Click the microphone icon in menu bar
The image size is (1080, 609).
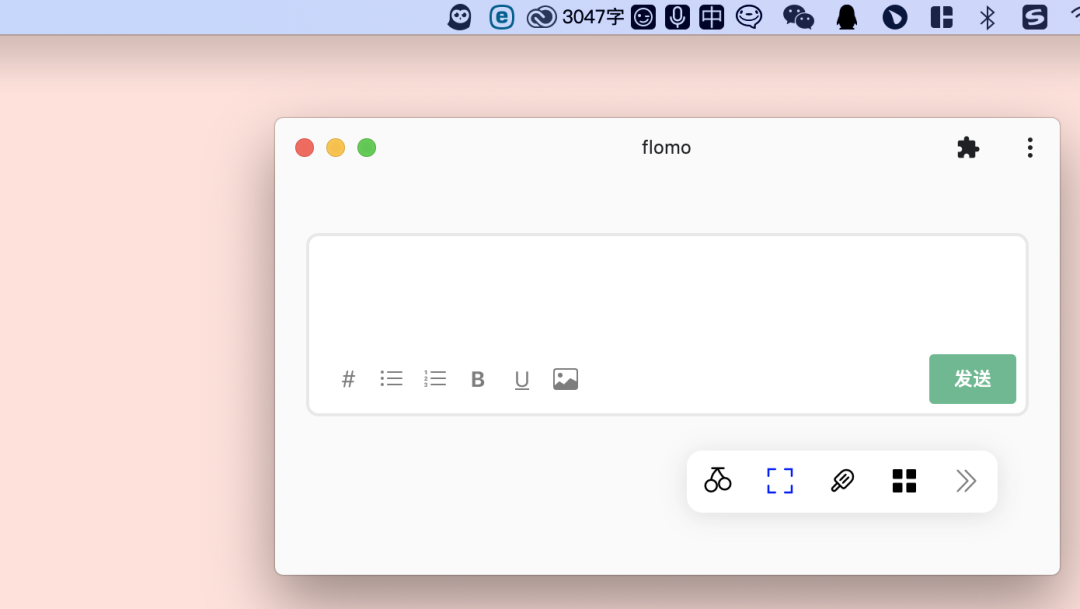pos(677,17)
